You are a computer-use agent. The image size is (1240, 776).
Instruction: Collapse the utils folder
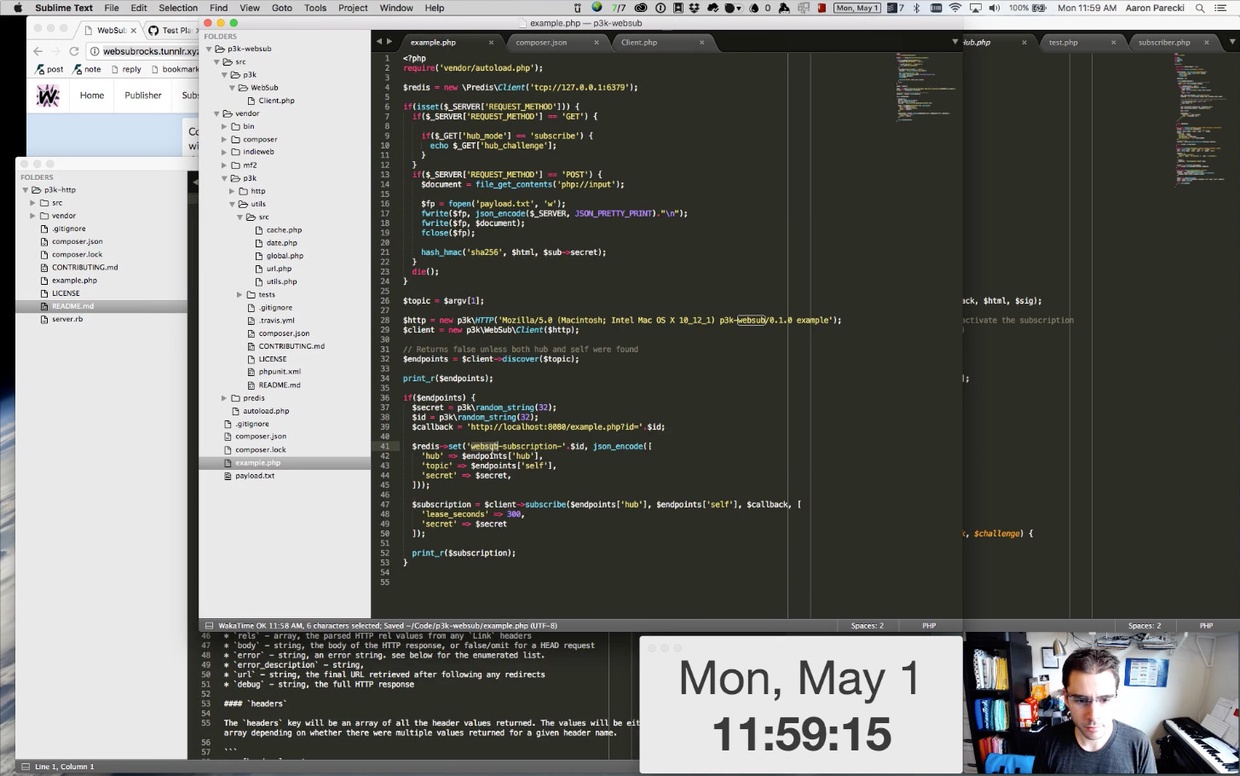232,204
